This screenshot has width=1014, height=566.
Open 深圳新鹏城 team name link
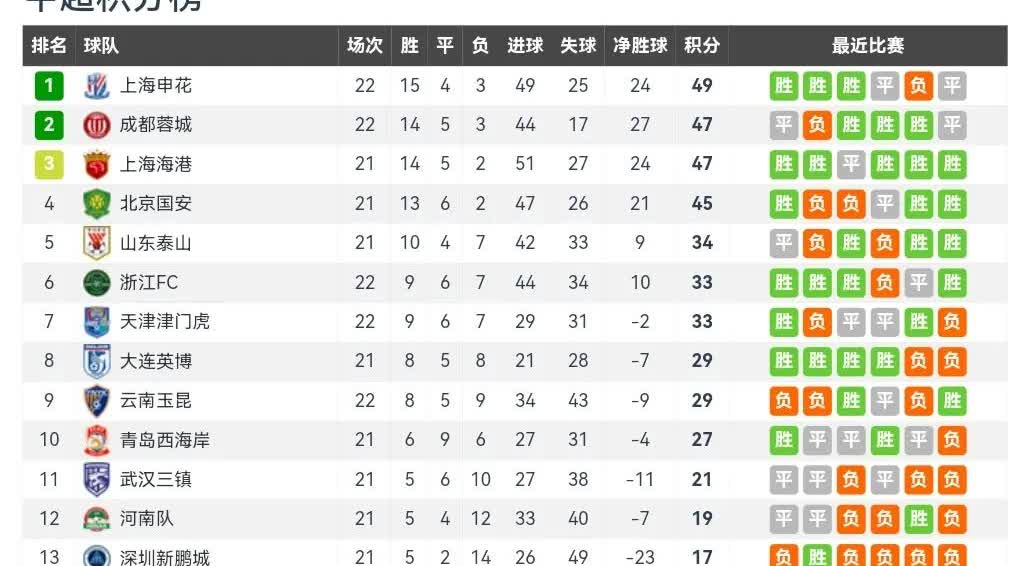(164, 557)
